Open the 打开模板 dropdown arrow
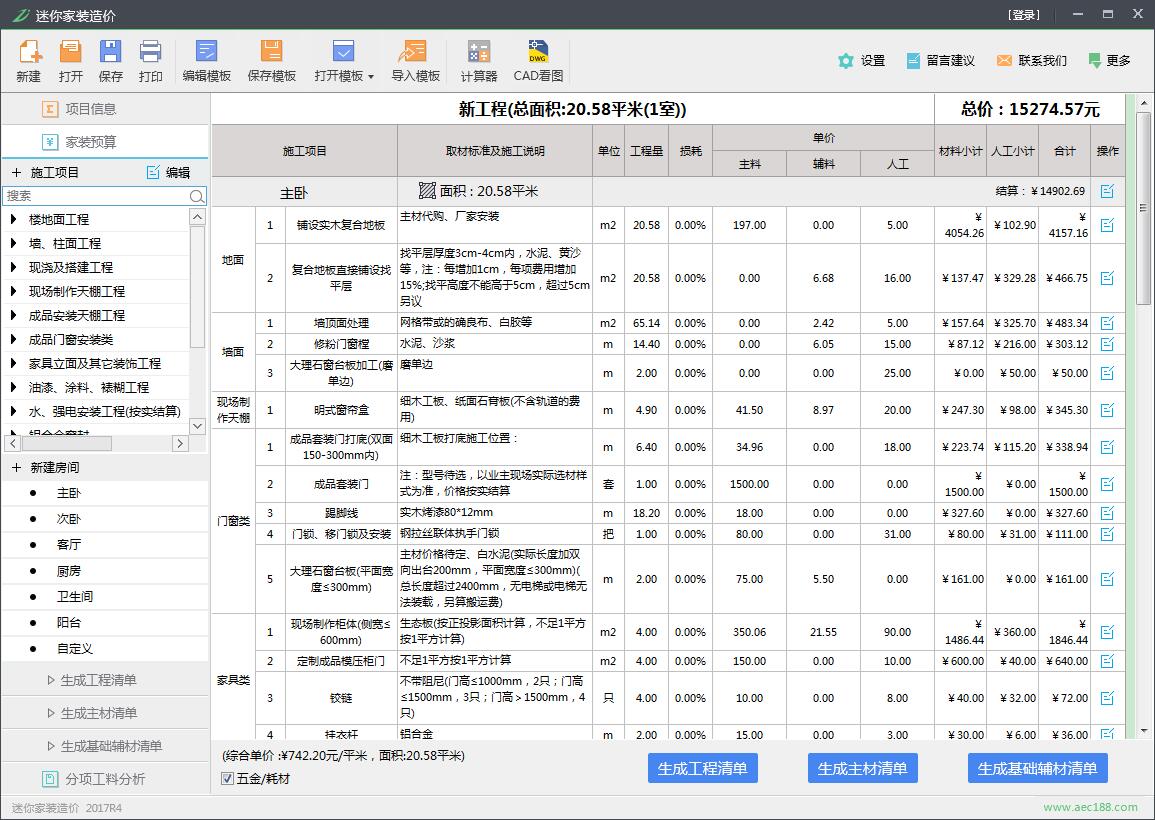This screenshot has height=820, width=1155. (x=371, y=77)
